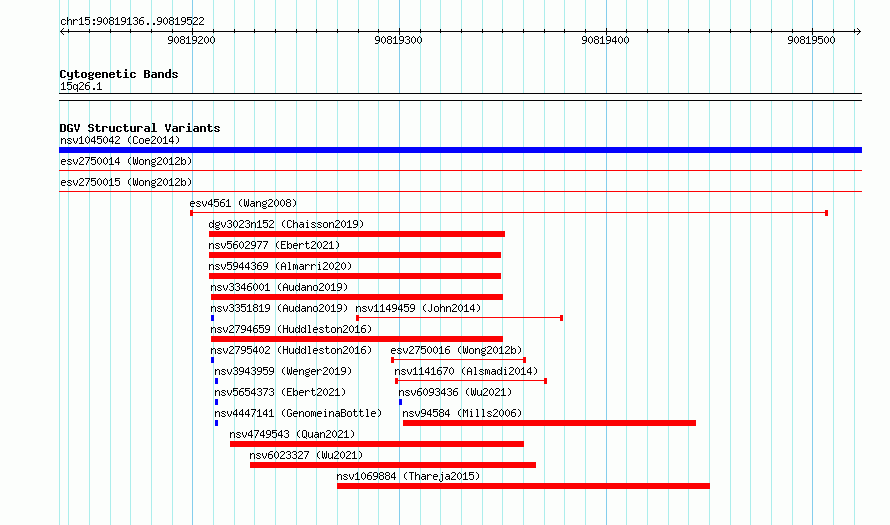
Task: Click the small blue nsv6093436 marker
Action: coord(400,402)
